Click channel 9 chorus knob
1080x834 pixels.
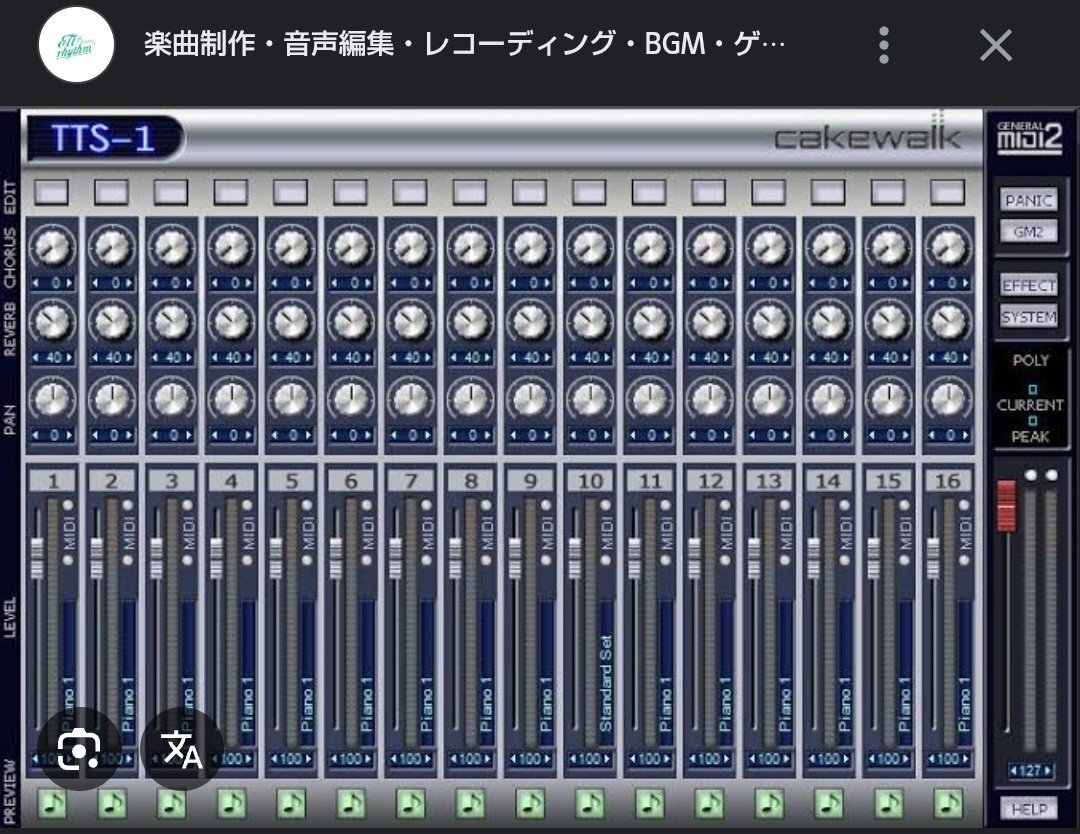pos(530,248)
